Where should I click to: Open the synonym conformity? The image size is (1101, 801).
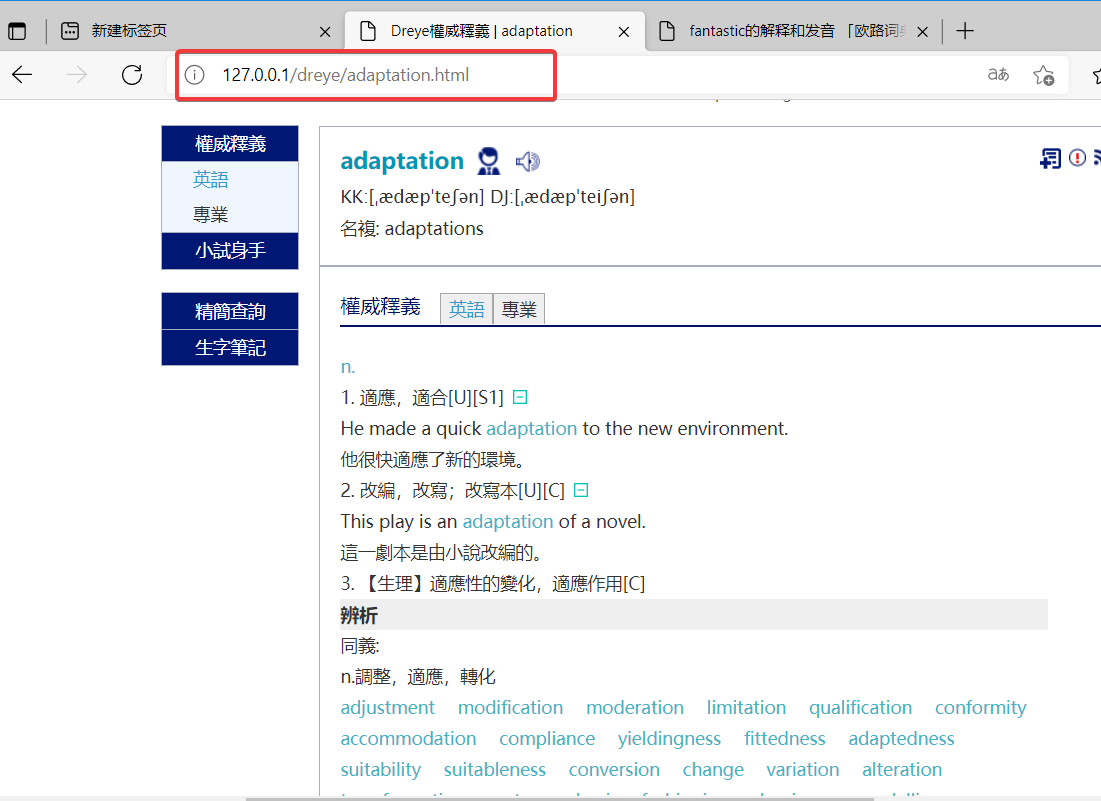coord(980,708)
